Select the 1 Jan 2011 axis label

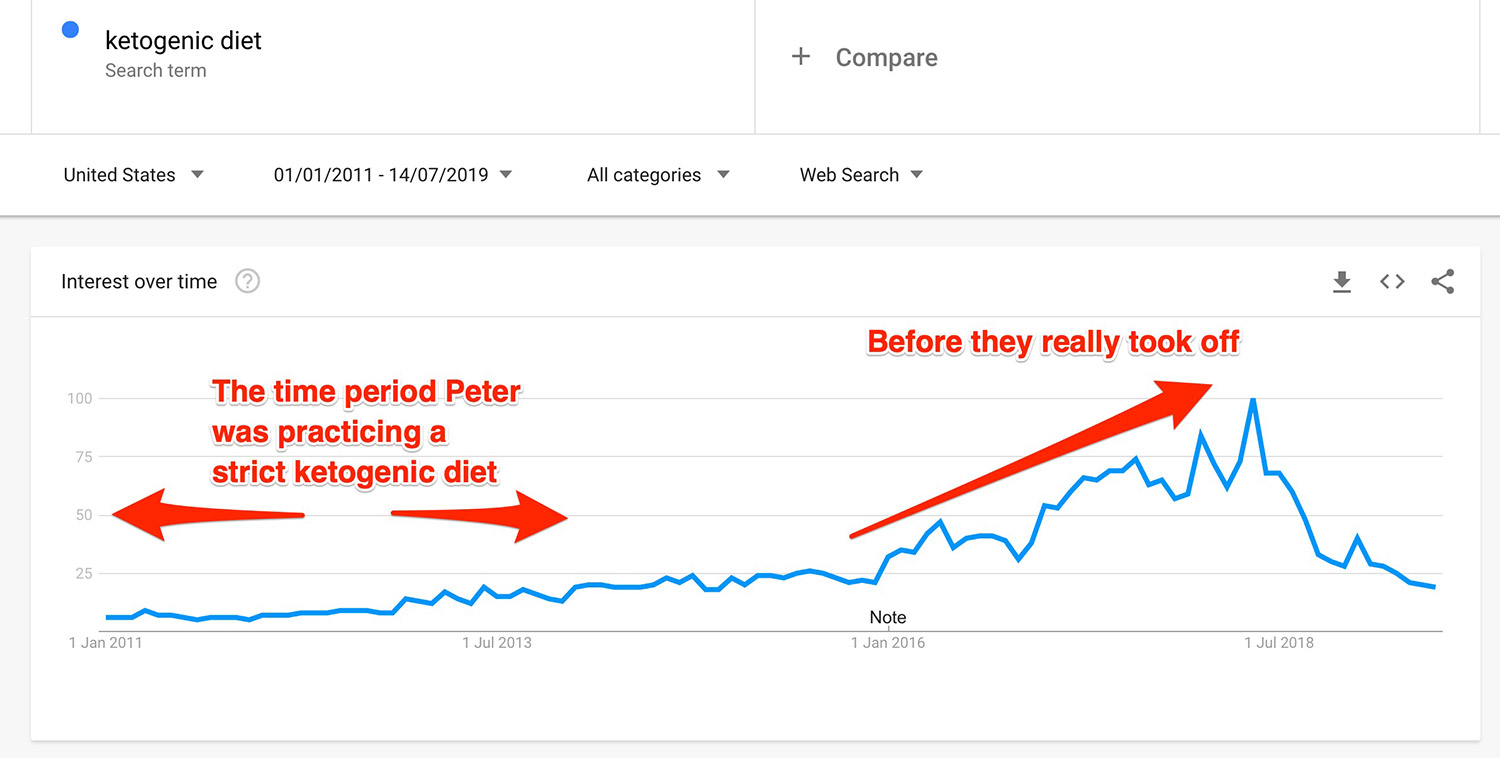click(106, 643)
